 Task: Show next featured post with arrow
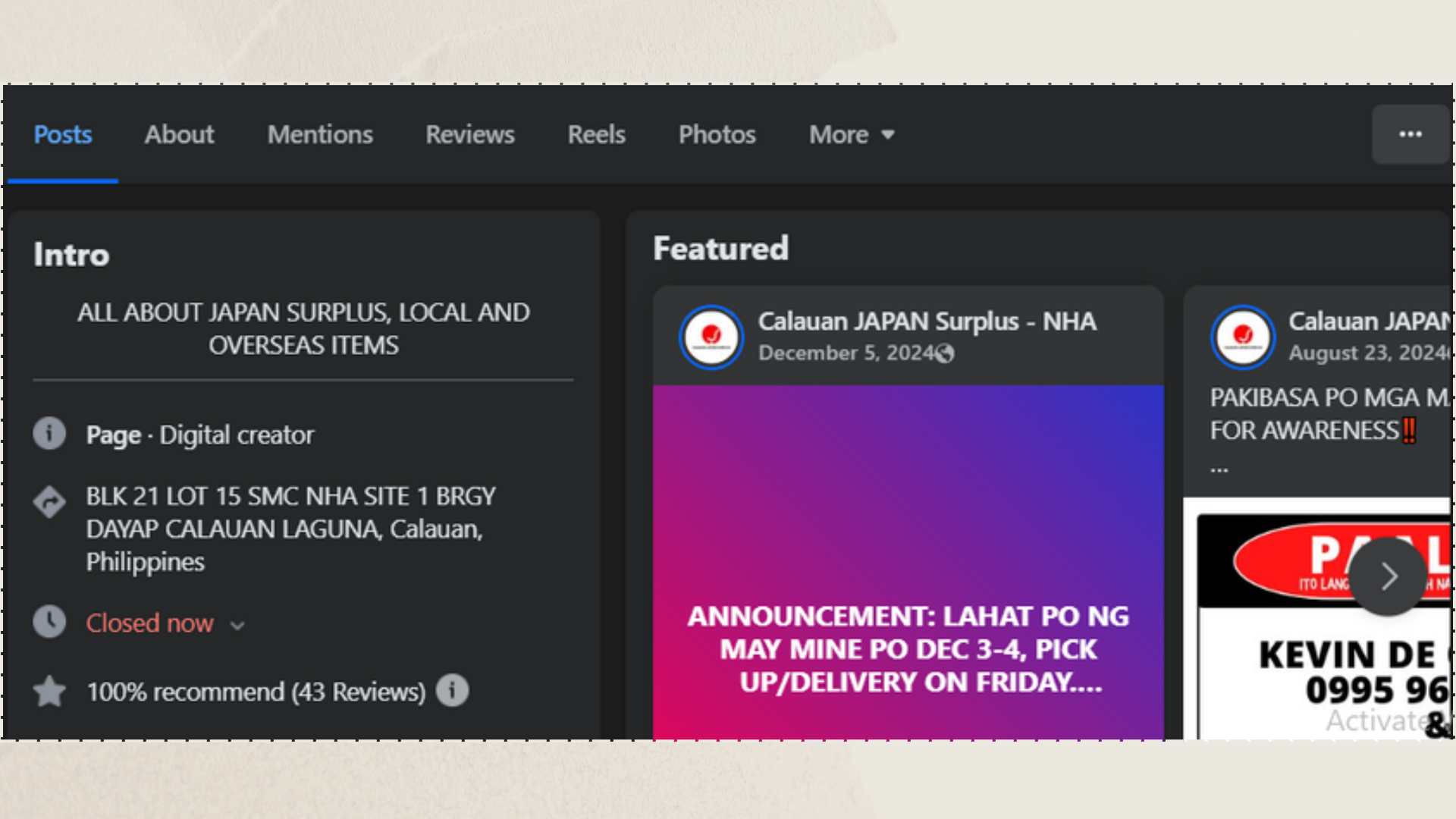[1388, 576]
